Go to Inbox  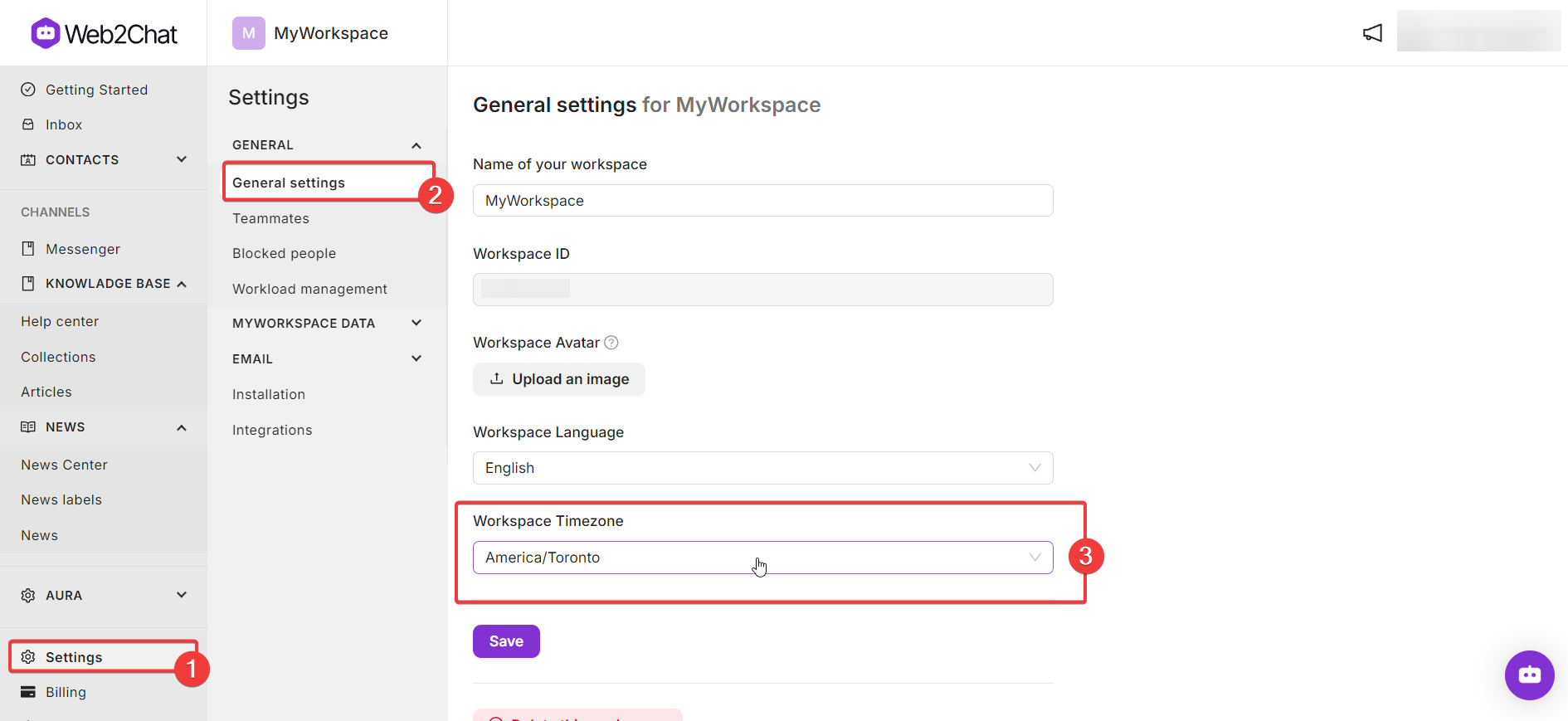coord(64,124)
